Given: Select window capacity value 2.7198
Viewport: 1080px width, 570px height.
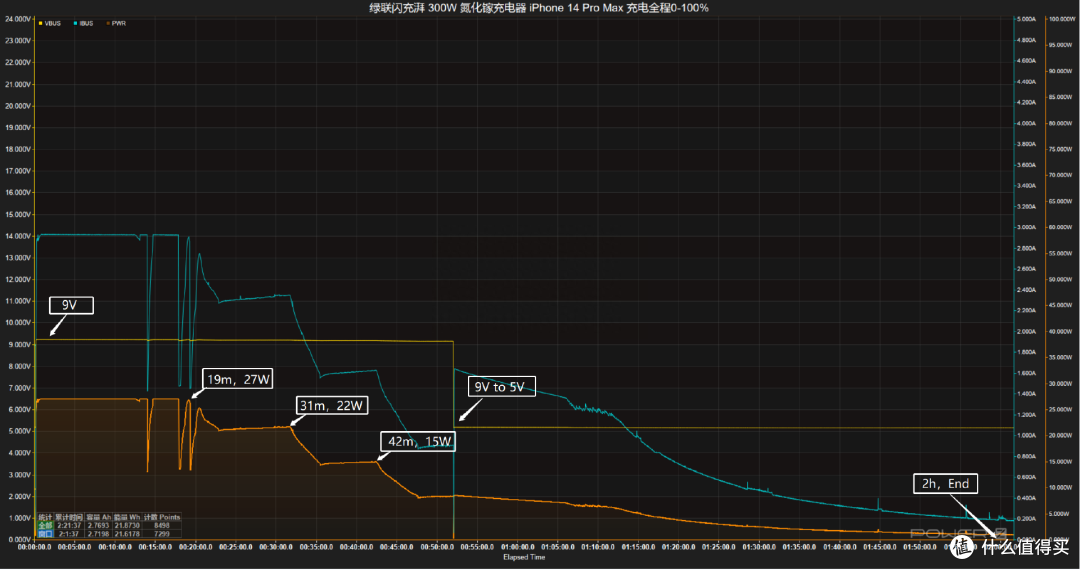Looking at the screenshot, I should tap(98, 534).
